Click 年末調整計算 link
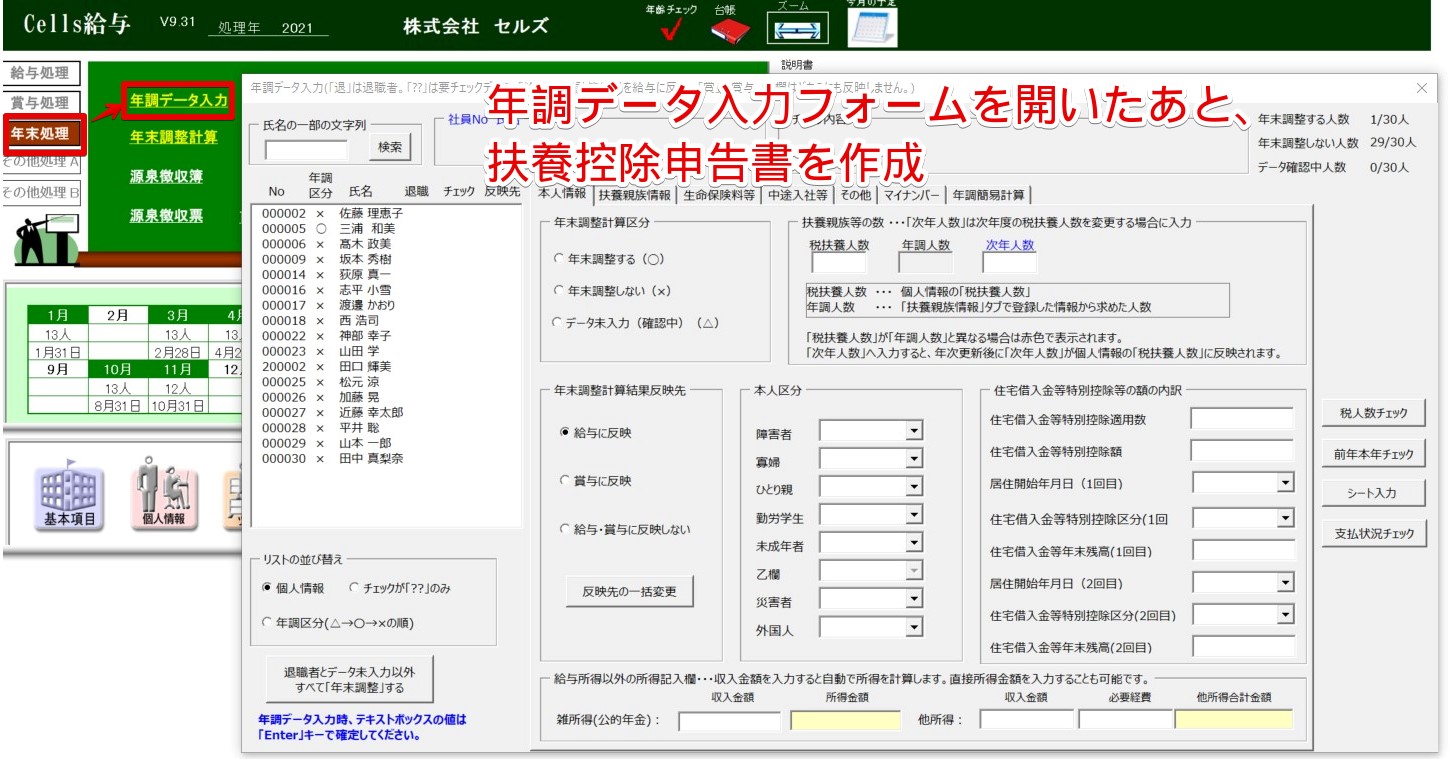 [x=173, y=138]
